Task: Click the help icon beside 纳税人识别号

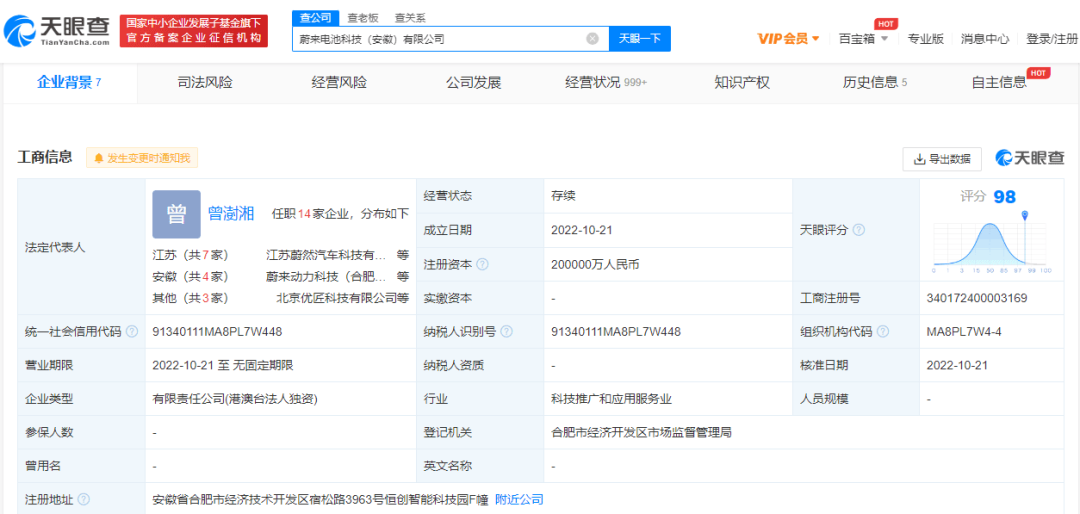Action: pos(507,332)
